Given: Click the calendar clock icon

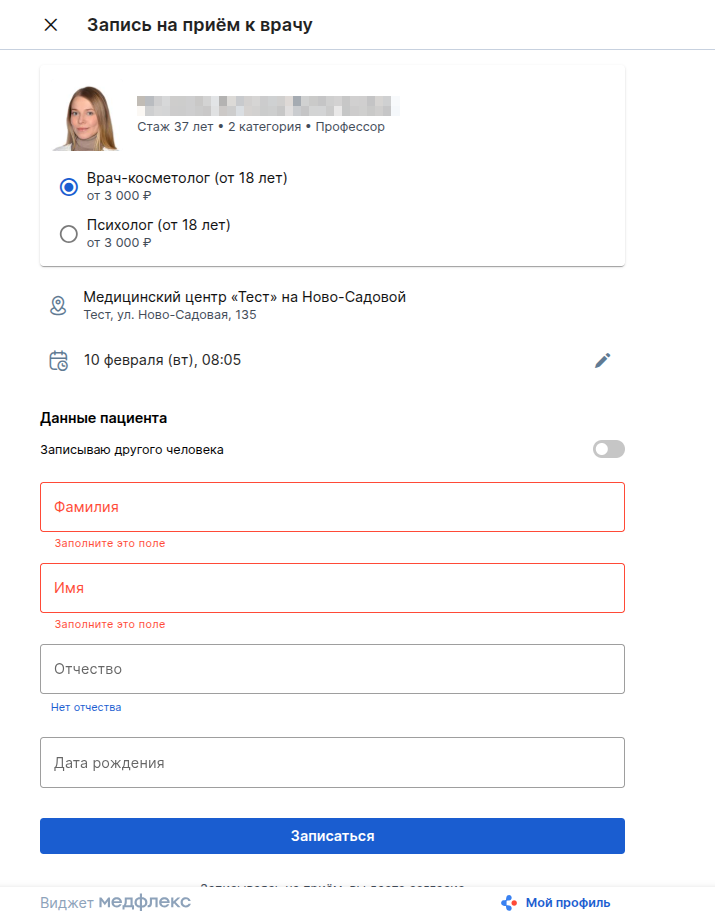Looking at the screenshot, I should 59,360.
